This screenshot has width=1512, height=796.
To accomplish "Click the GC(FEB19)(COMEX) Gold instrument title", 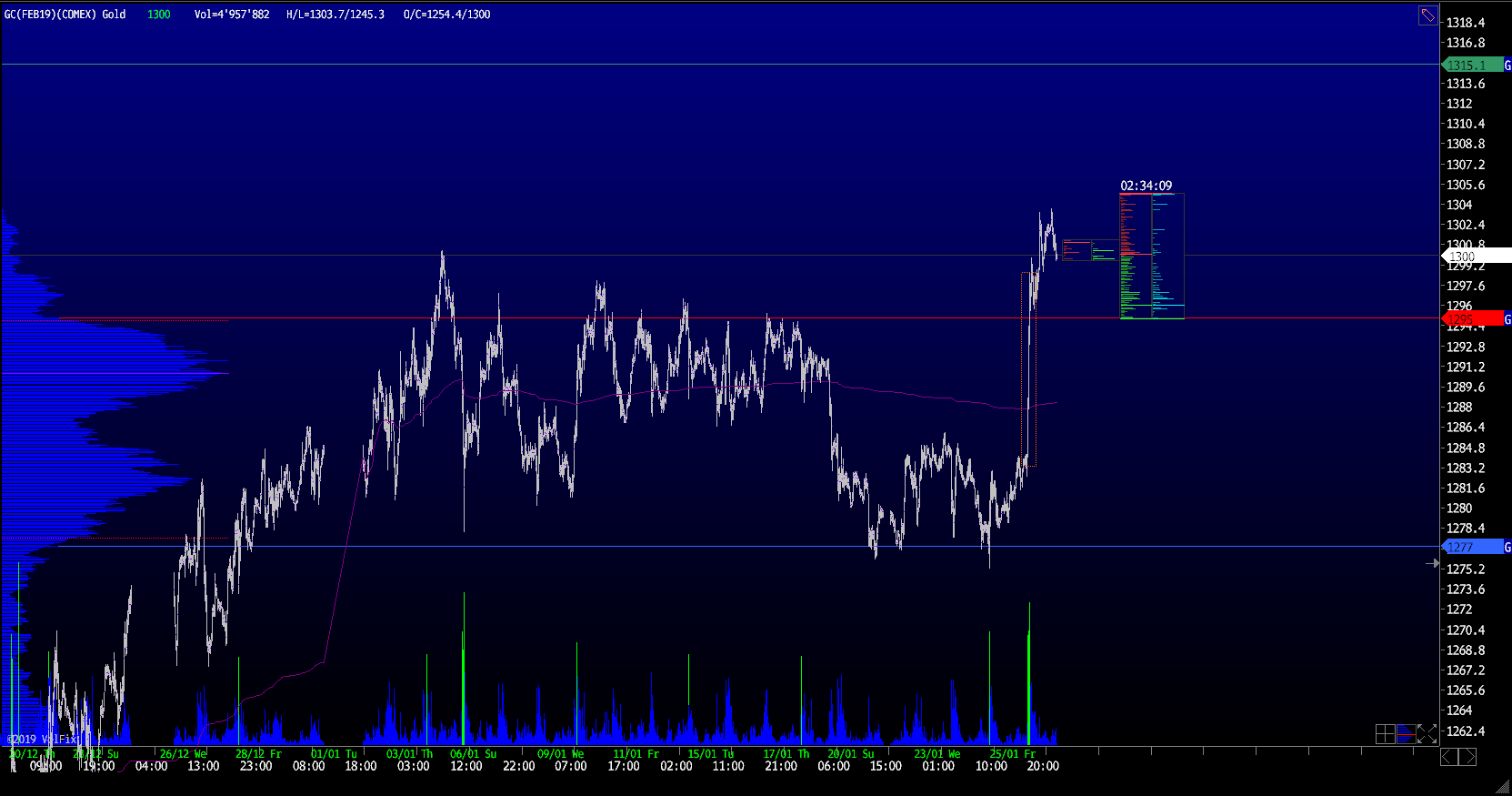I will (x=65, y=15).
